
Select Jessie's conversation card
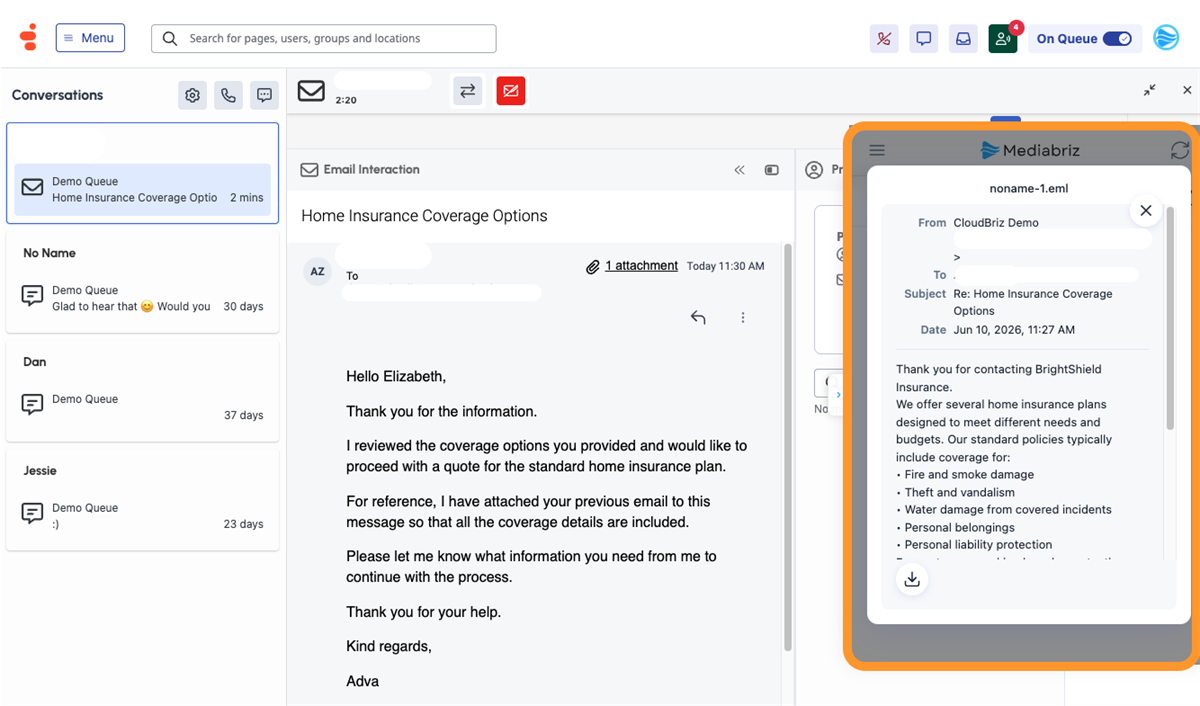[143, 499]
